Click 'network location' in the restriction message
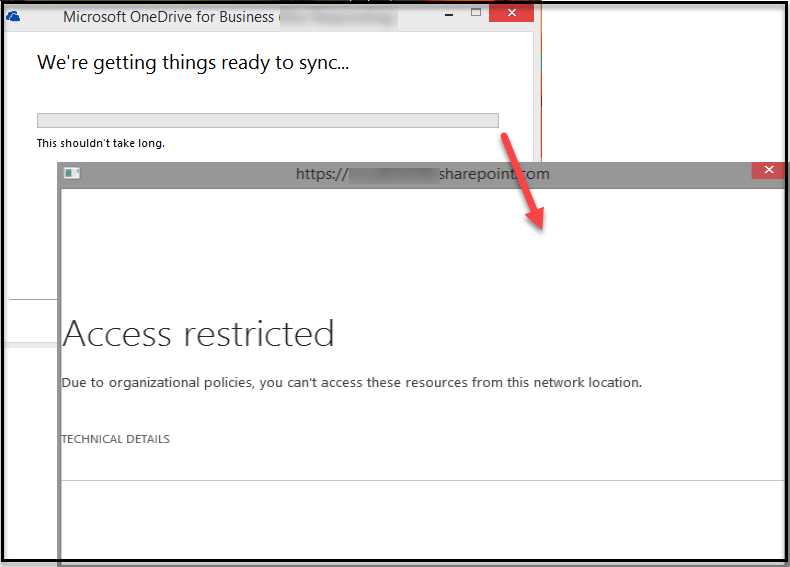This screenshot has width=790, height=567. 588,382
